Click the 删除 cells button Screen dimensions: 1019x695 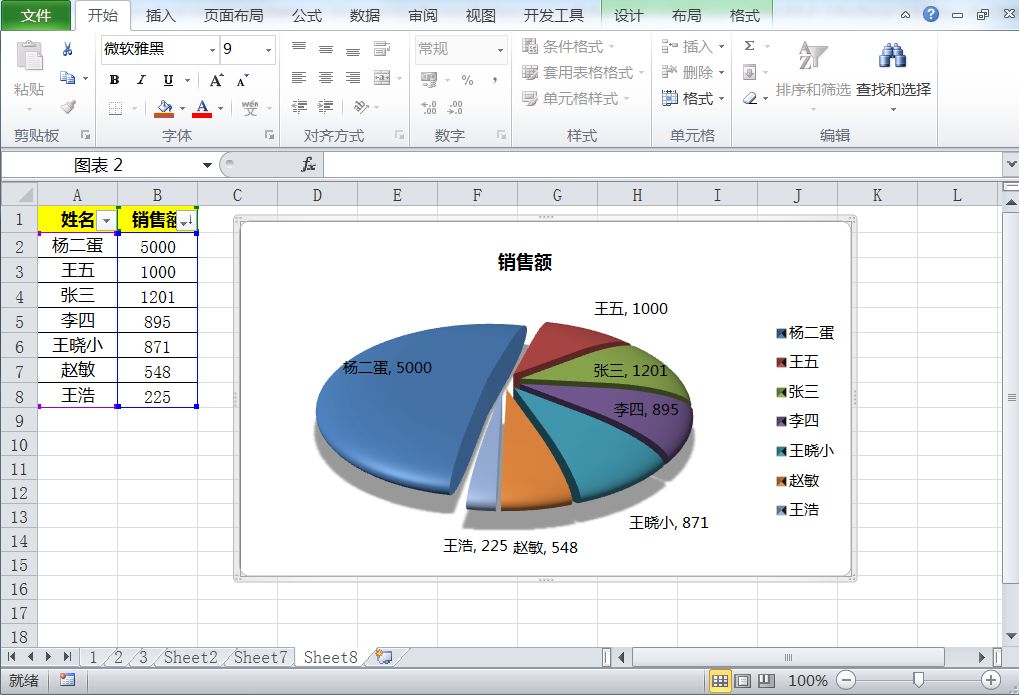(x=693, y=73)
